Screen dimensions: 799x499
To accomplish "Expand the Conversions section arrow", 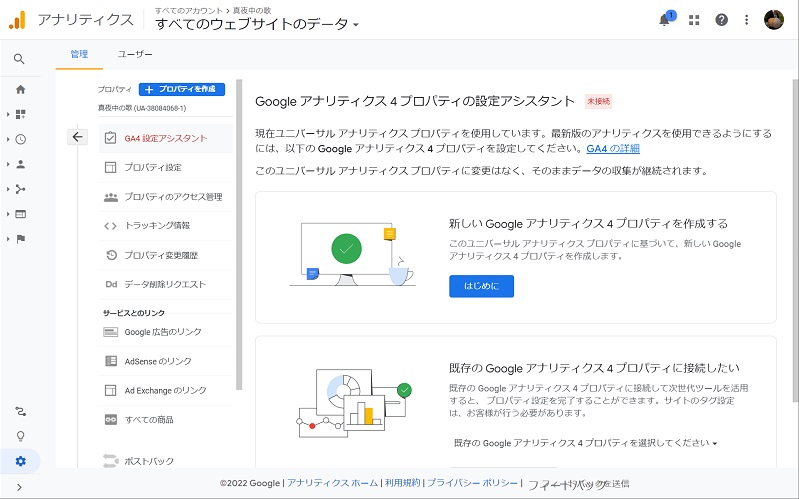I will click(x=8, y=239).
